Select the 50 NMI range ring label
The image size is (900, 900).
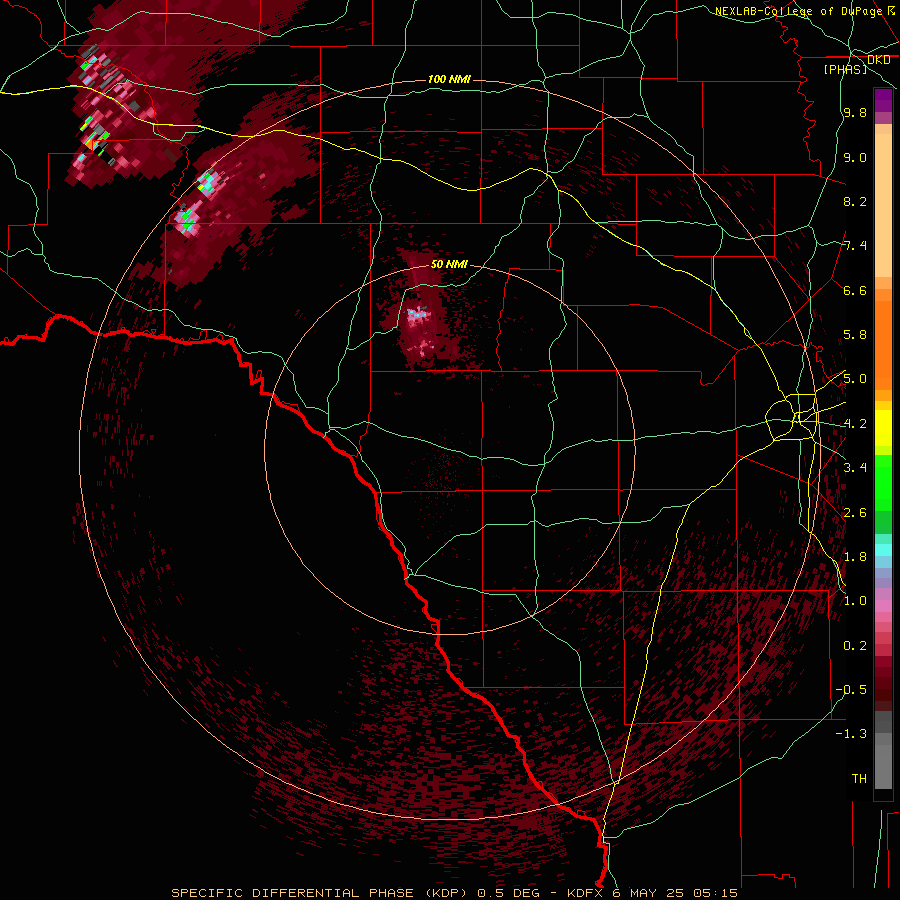point(449,265)
